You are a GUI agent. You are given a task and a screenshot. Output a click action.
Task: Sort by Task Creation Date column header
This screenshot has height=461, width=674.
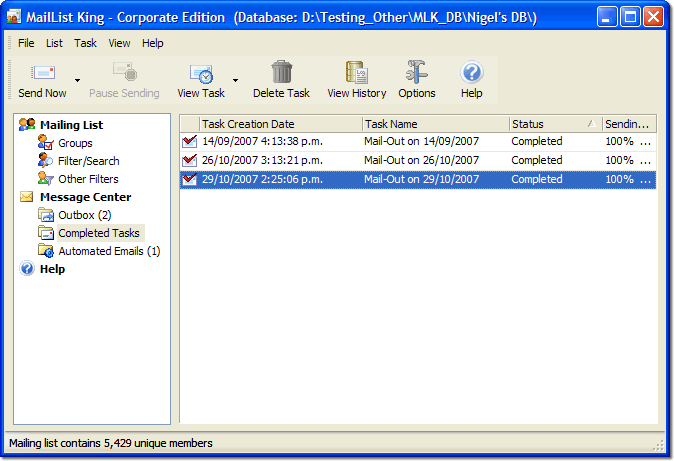pyautogui.click(x=282, y=124)
